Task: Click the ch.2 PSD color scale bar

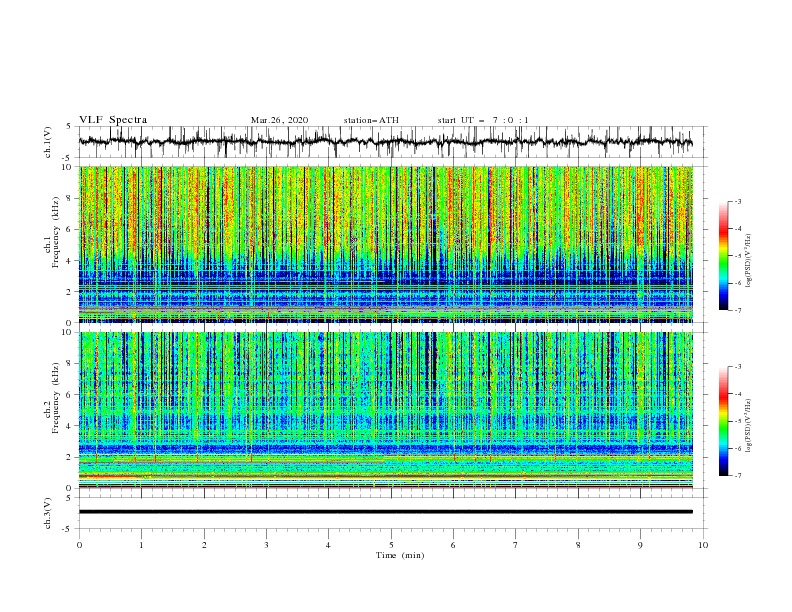Action: pos(723,421)
